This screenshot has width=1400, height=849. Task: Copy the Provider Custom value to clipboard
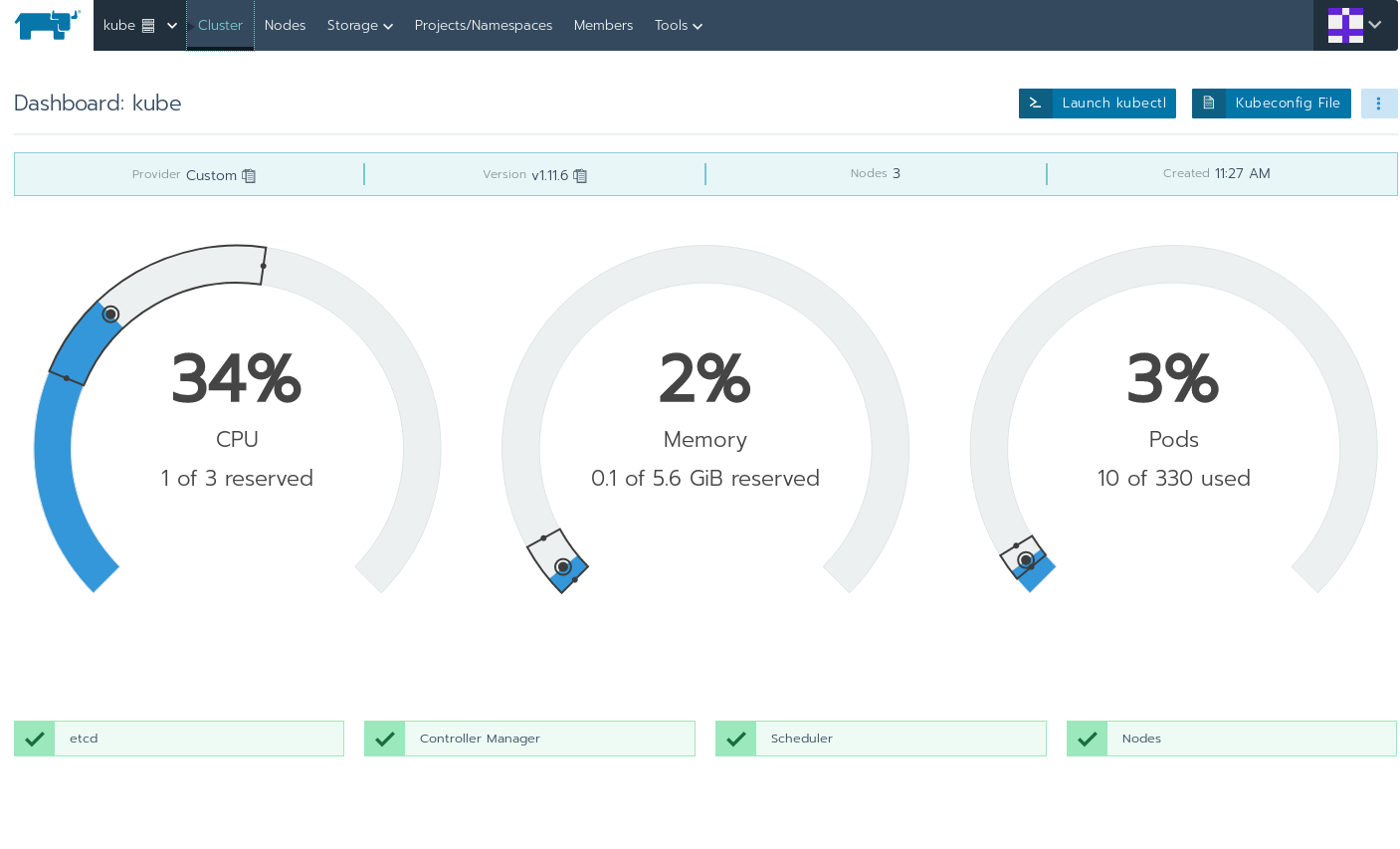249,176
